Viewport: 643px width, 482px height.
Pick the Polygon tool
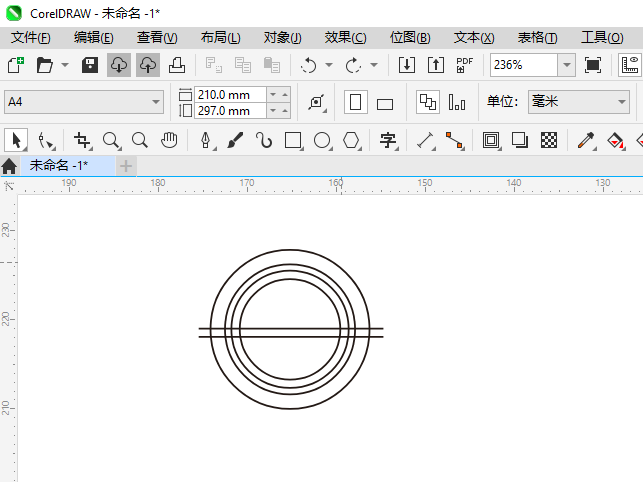point(351,140)
